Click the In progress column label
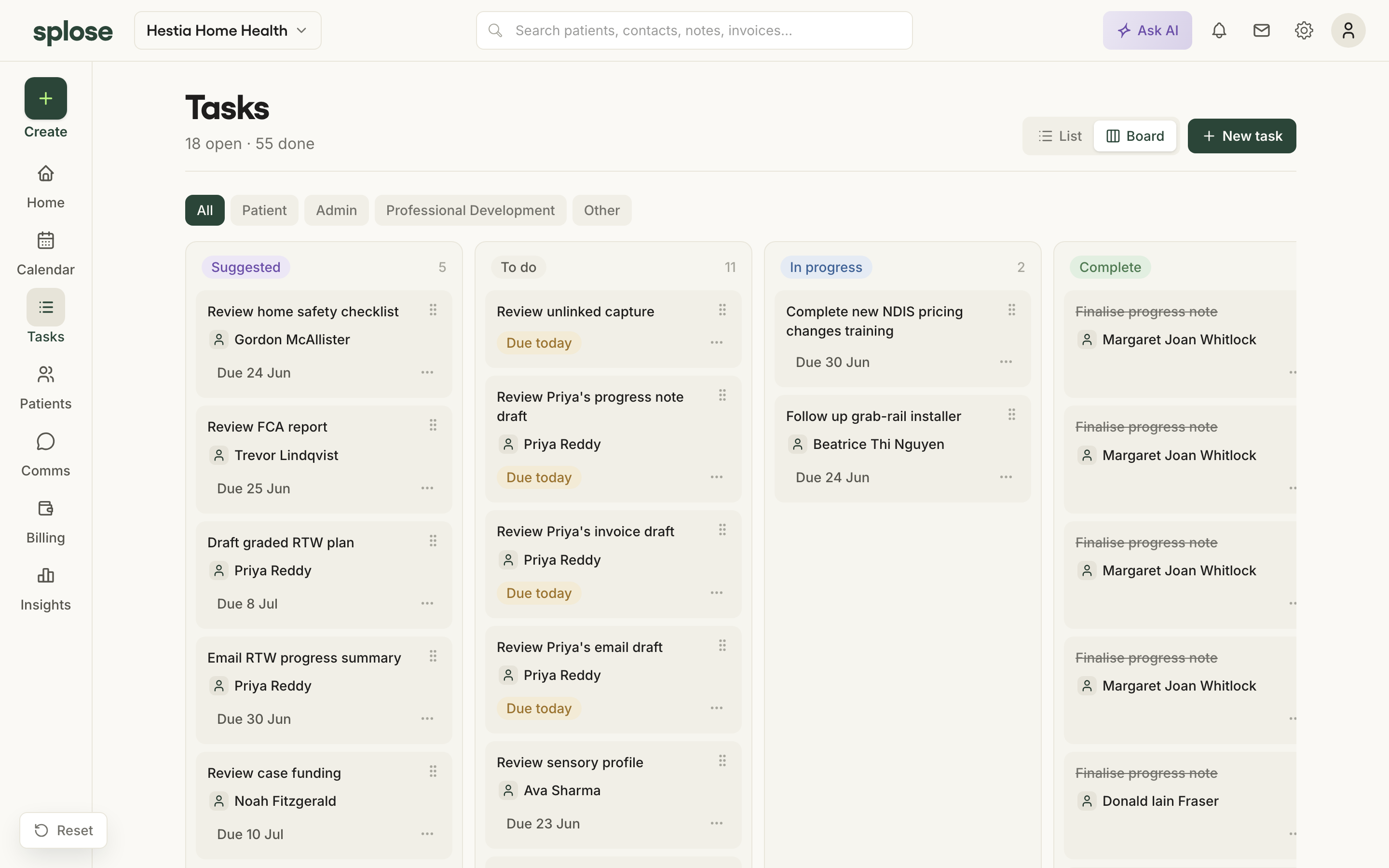This screenshot has width=1389, height=868. (x=825, y=267)
